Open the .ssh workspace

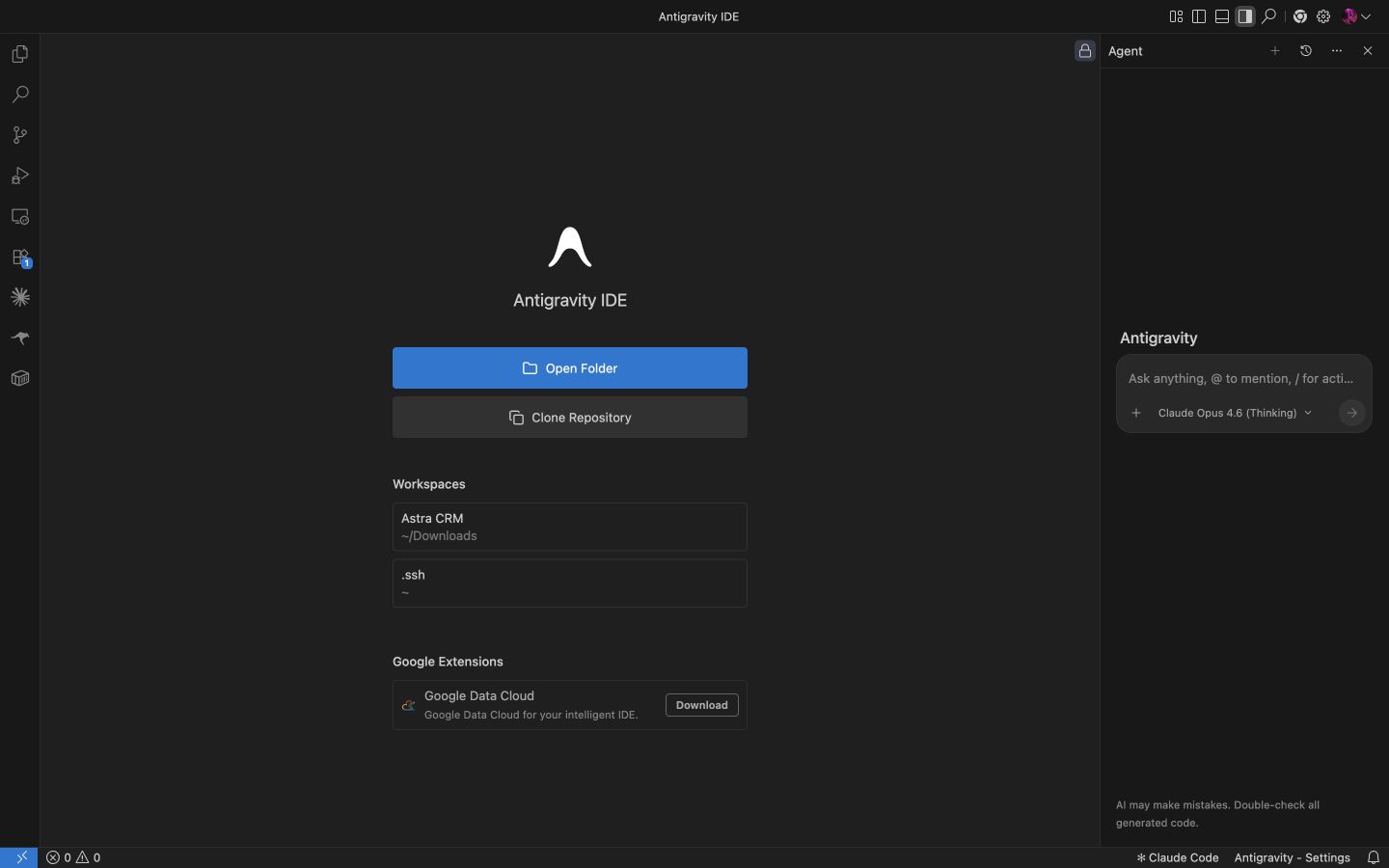tap(570, 583)
